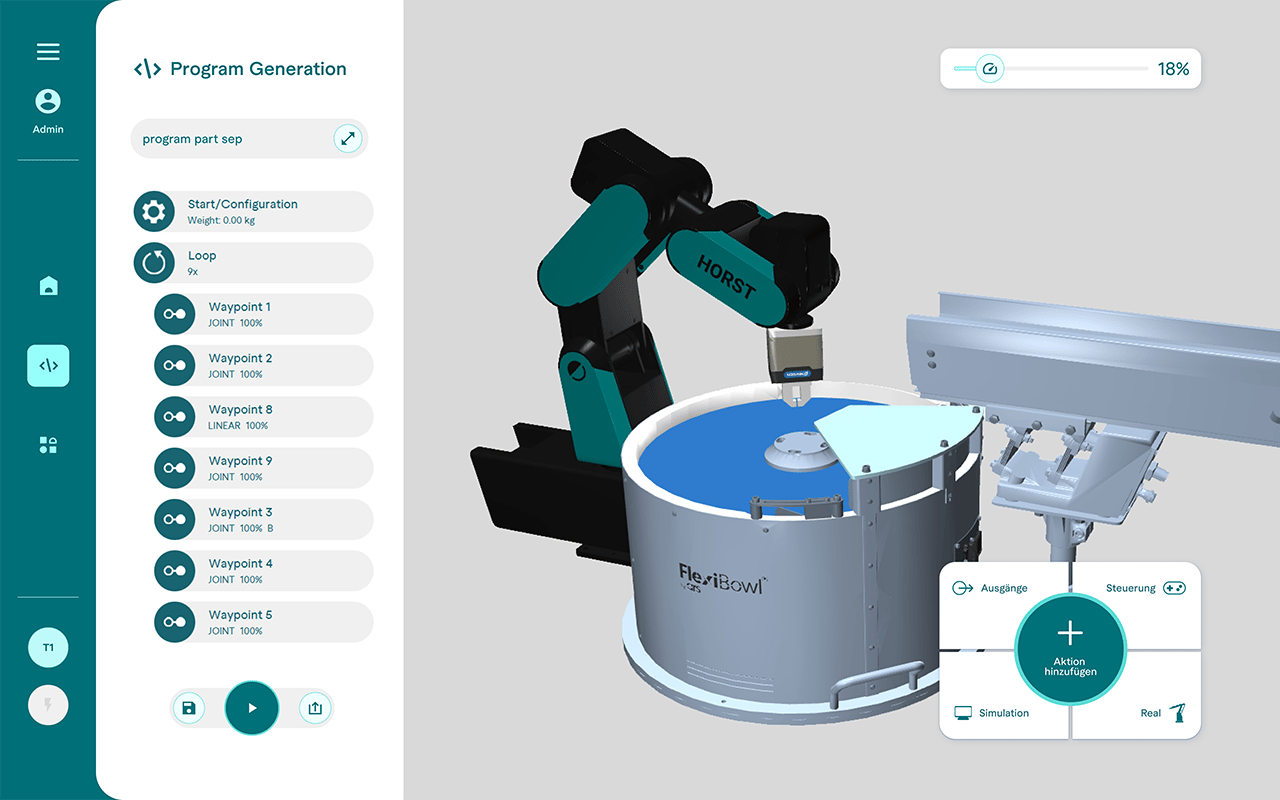This screenshot has width=1280, height=800.
Task: Click the speed slider track
Action: point(1051,69)
